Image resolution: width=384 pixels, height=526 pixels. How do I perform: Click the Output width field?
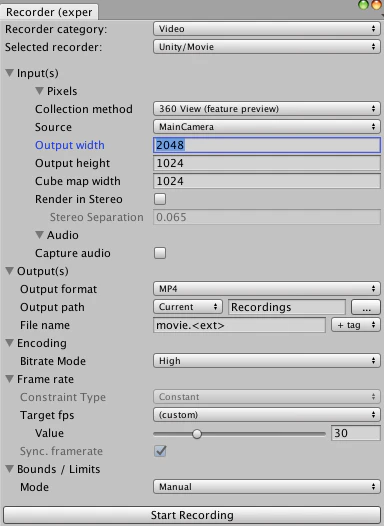(x=267, y=145)
